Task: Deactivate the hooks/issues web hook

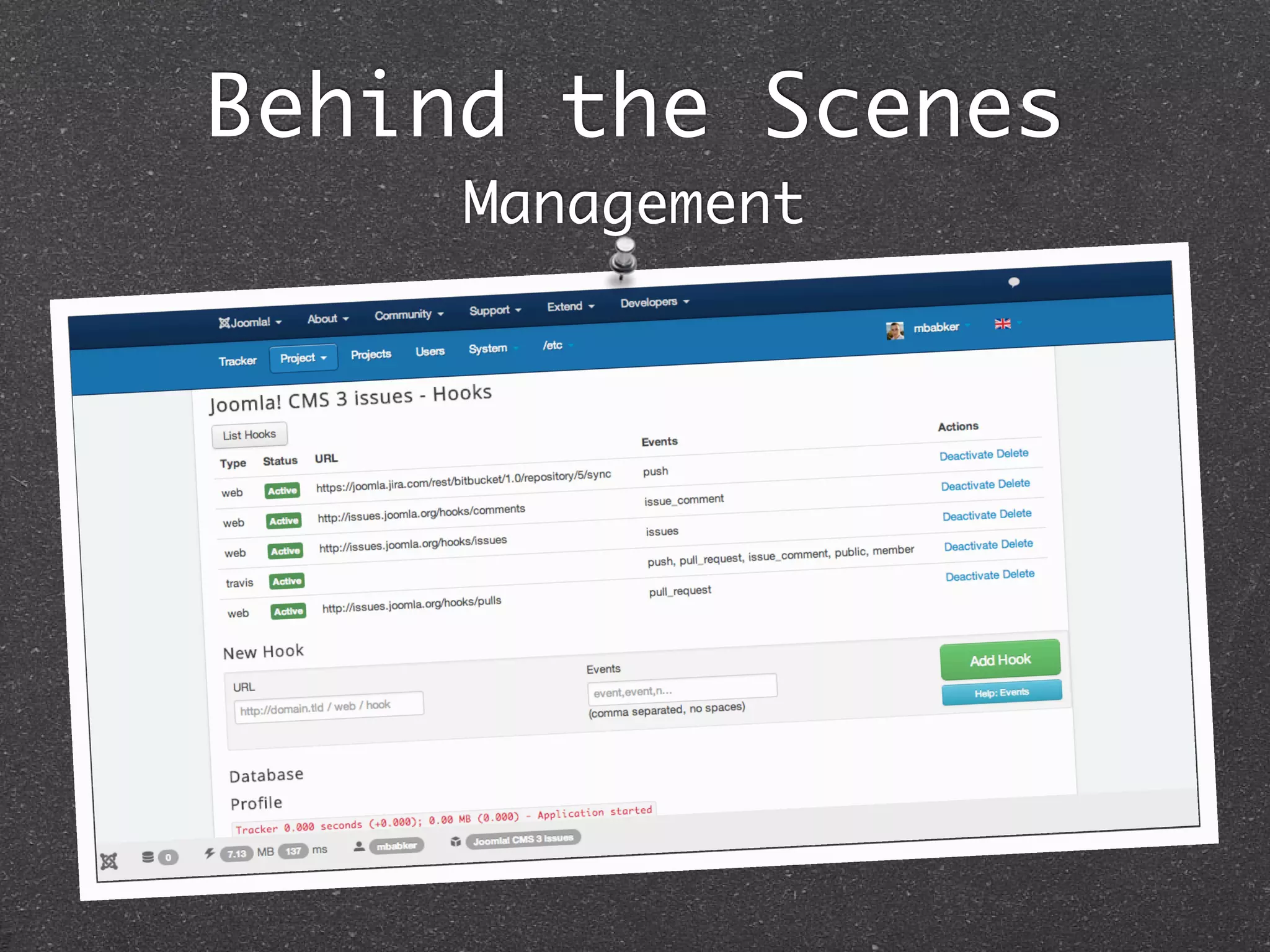Action: [969, 516]
